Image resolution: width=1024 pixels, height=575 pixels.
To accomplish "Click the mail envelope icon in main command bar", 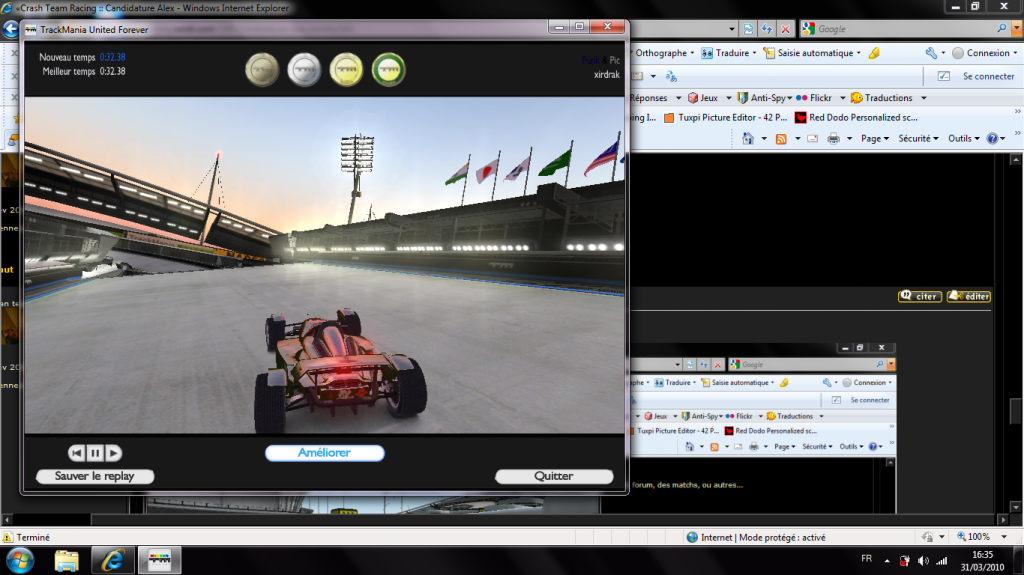I will [x=812, y=139].
